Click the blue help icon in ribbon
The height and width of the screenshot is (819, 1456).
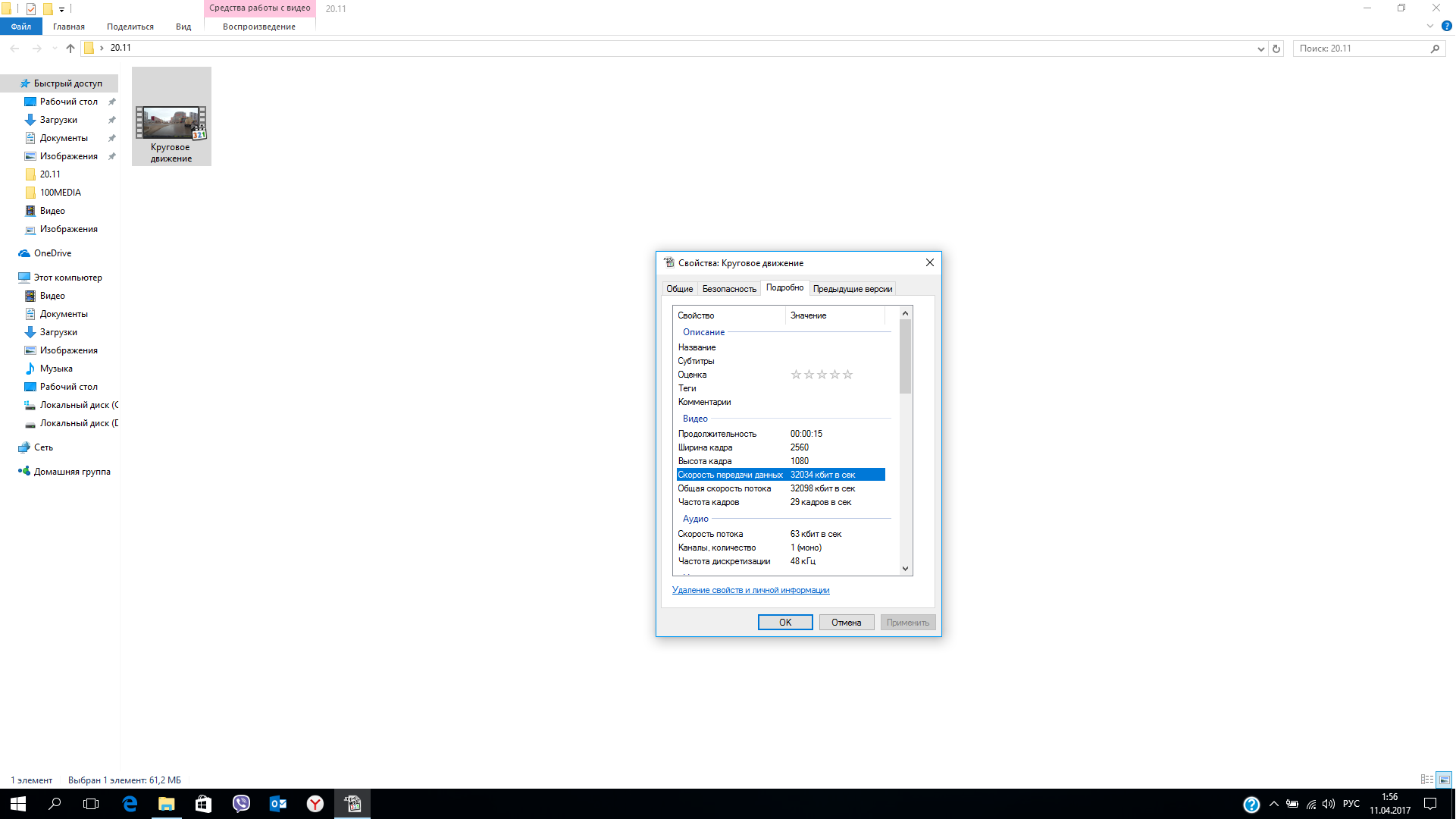click(1446, 26)
